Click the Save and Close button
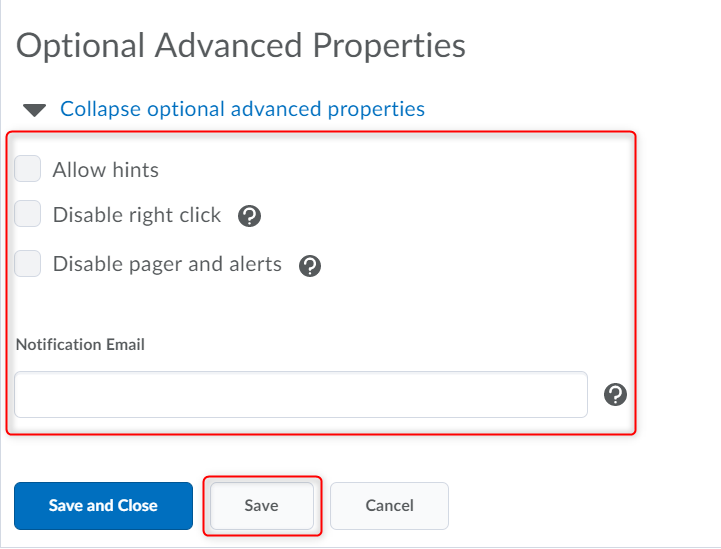This screenshot has height=549, width=721. pyautogui.click(x=103, y=506)
